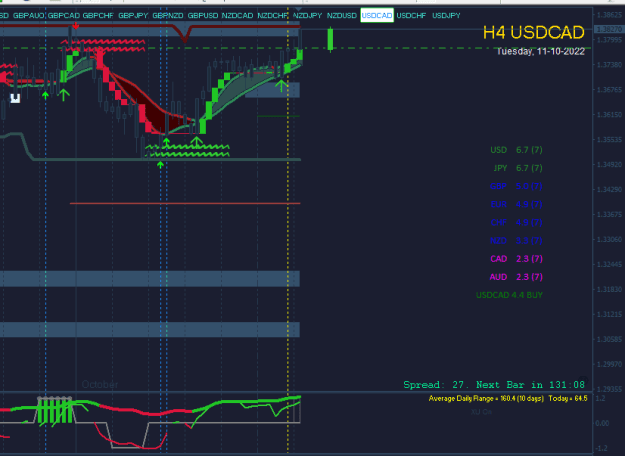Select EUR 4.9 (7) strength row

coord(517,204)
